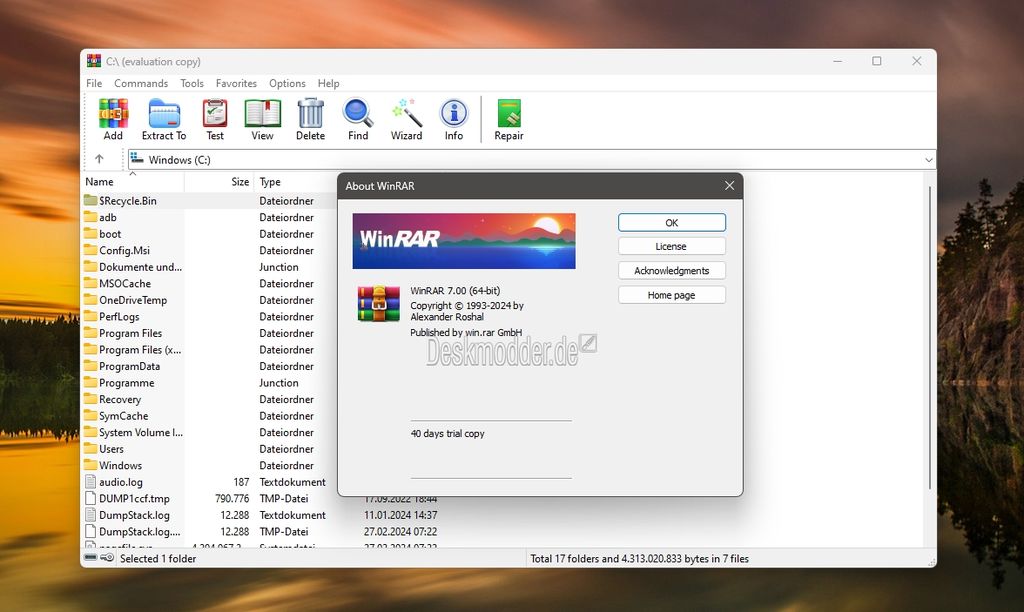Image resolution: width=1024 pixels, height=612 pixels.
Task: Click the Acknowledgments button
Action: click(671, 270)
